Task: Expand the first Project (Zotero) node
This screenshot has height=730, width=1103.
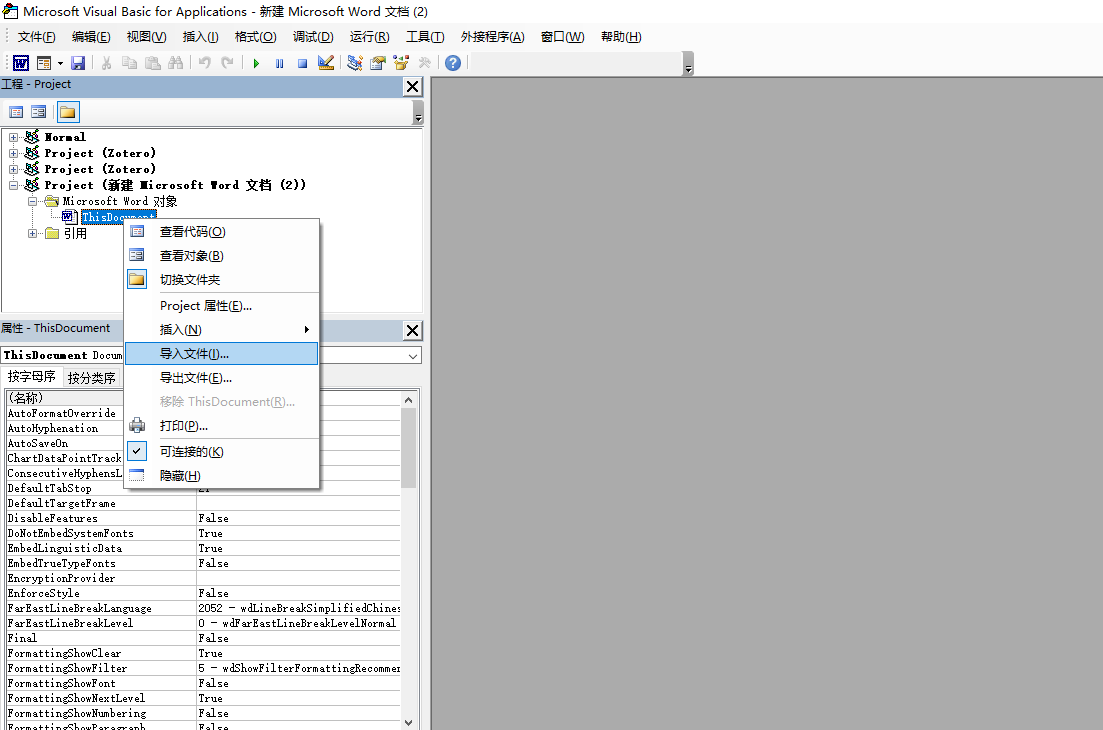Action: coord(13,153)
